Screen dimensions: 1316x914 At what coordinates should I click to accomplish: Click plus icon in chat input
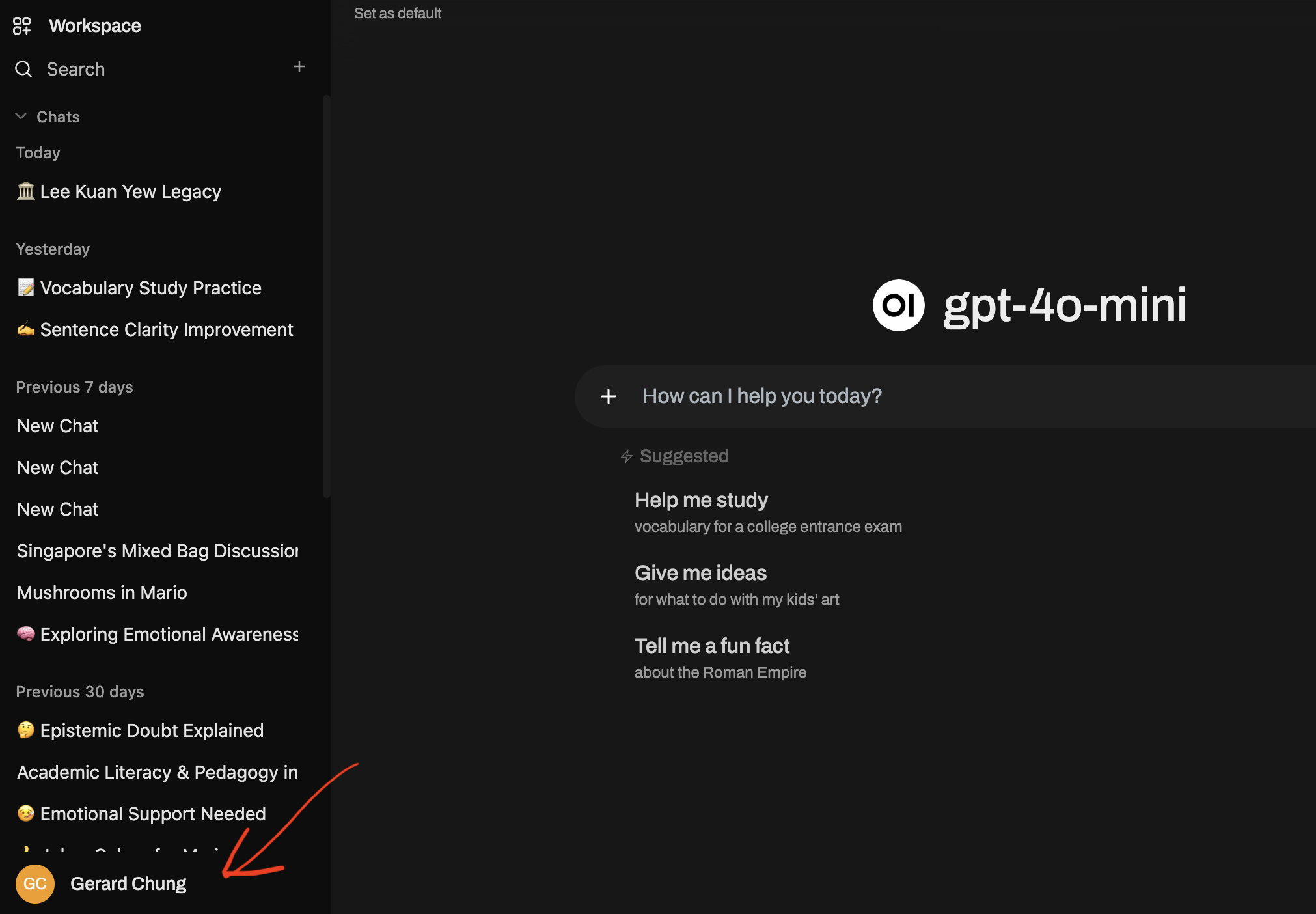click(x=609, y=396)
